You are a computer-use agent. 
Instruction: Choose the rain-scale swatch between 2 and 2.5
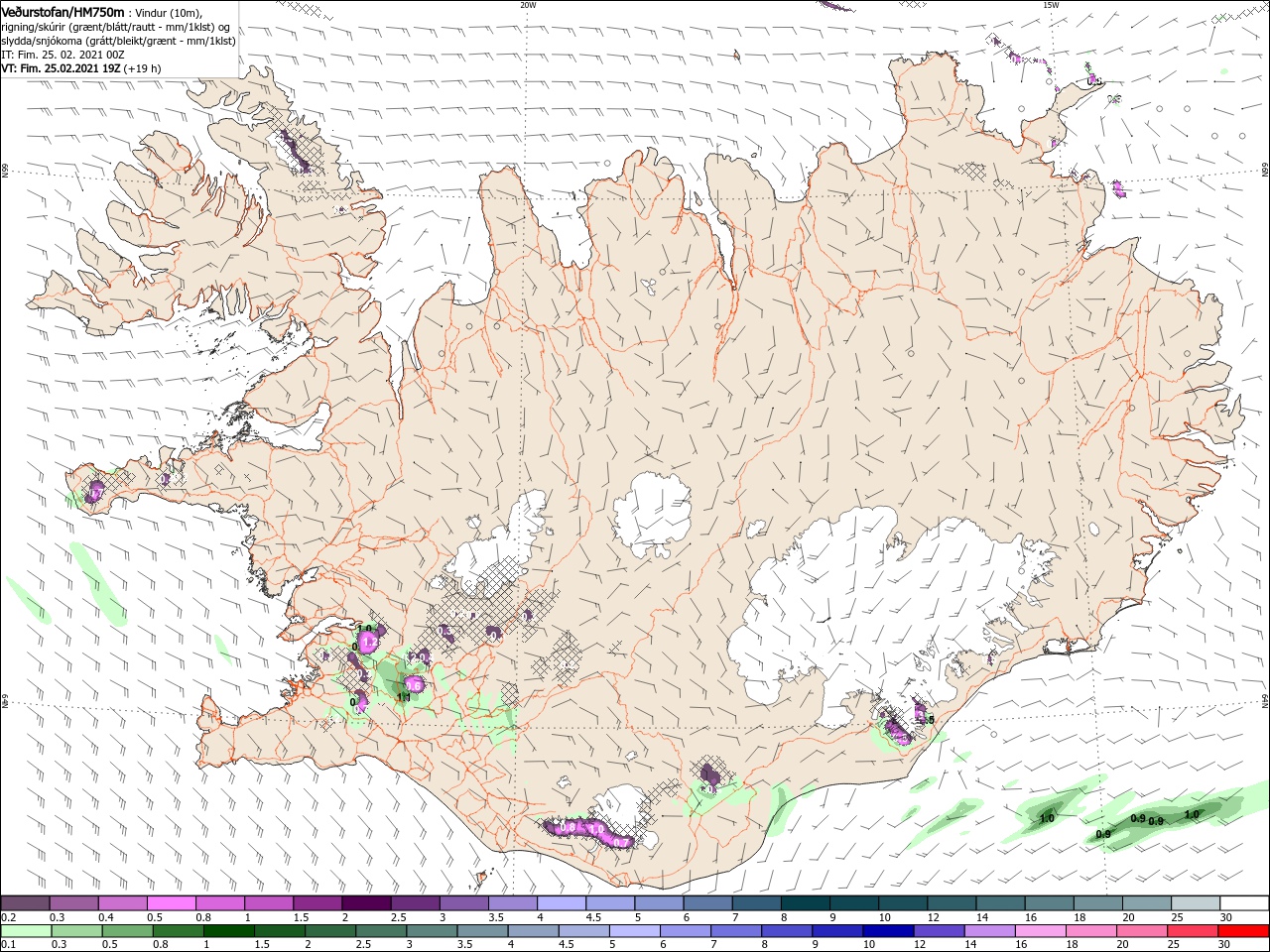click(330, 931)
